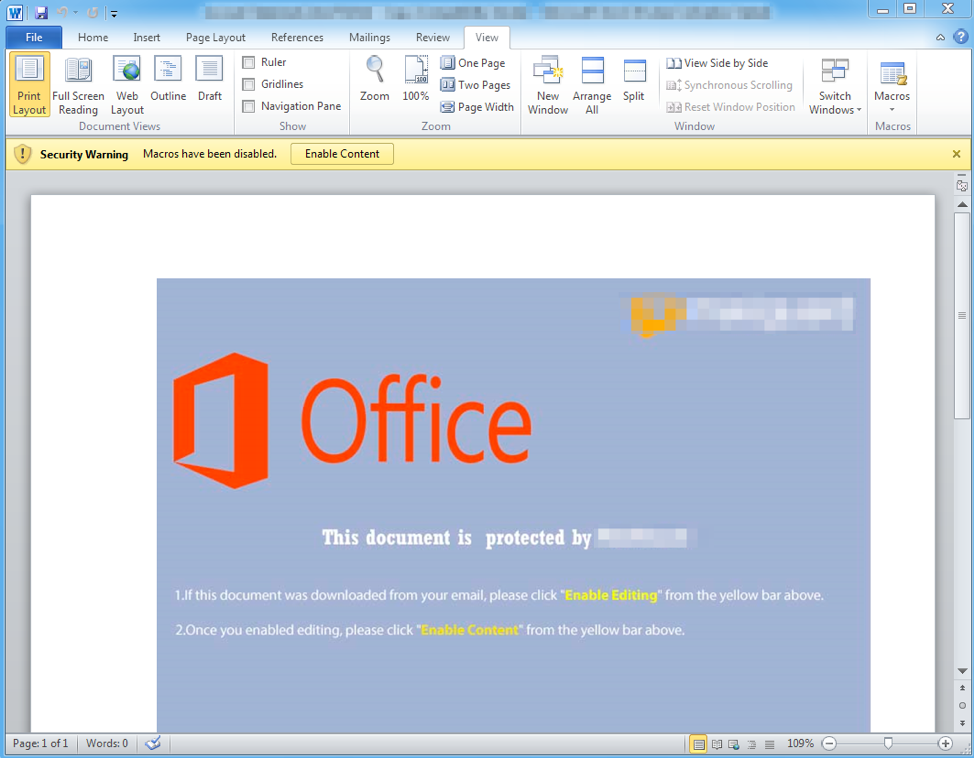Click the Save icon in Quick Access Toolbar
Image resolution: width=974 pixels, height=758 pixels.
pyautogui.click(x=41, y=12)
